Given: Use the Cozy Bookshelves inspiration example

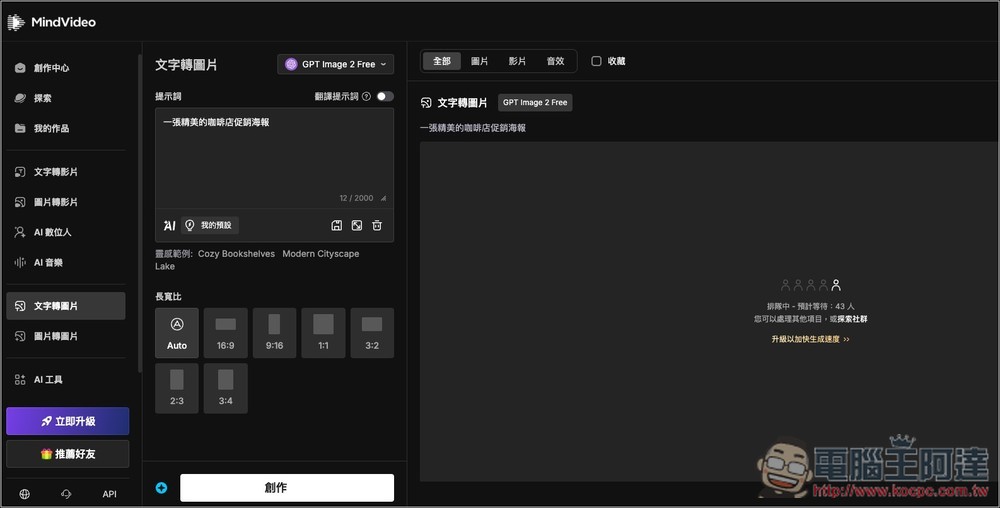Looking at the screenshot, I should (x=236, y=254).
